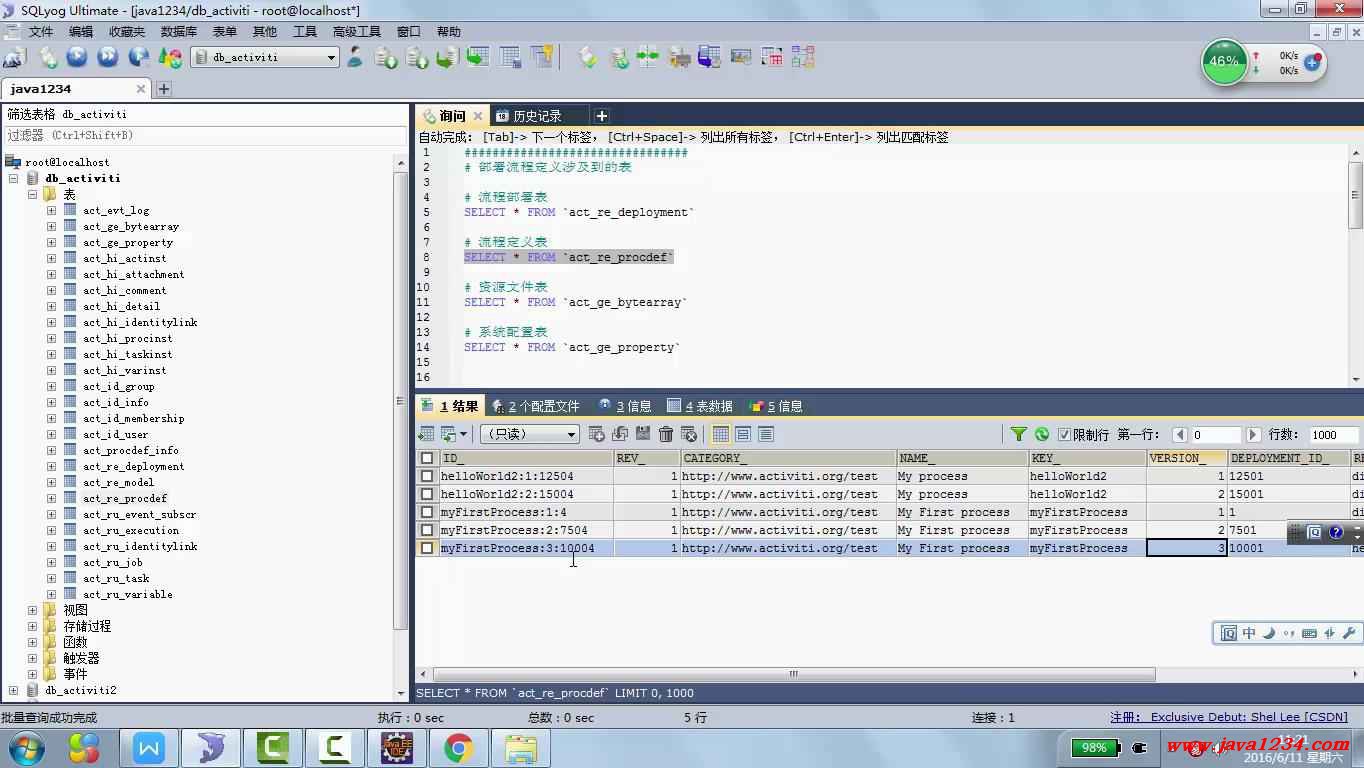1364x768 pixels.
Task: Check the row myFirstProcess:1:4 checkbox
Action: pyautogui.click(x=427, y=512)
